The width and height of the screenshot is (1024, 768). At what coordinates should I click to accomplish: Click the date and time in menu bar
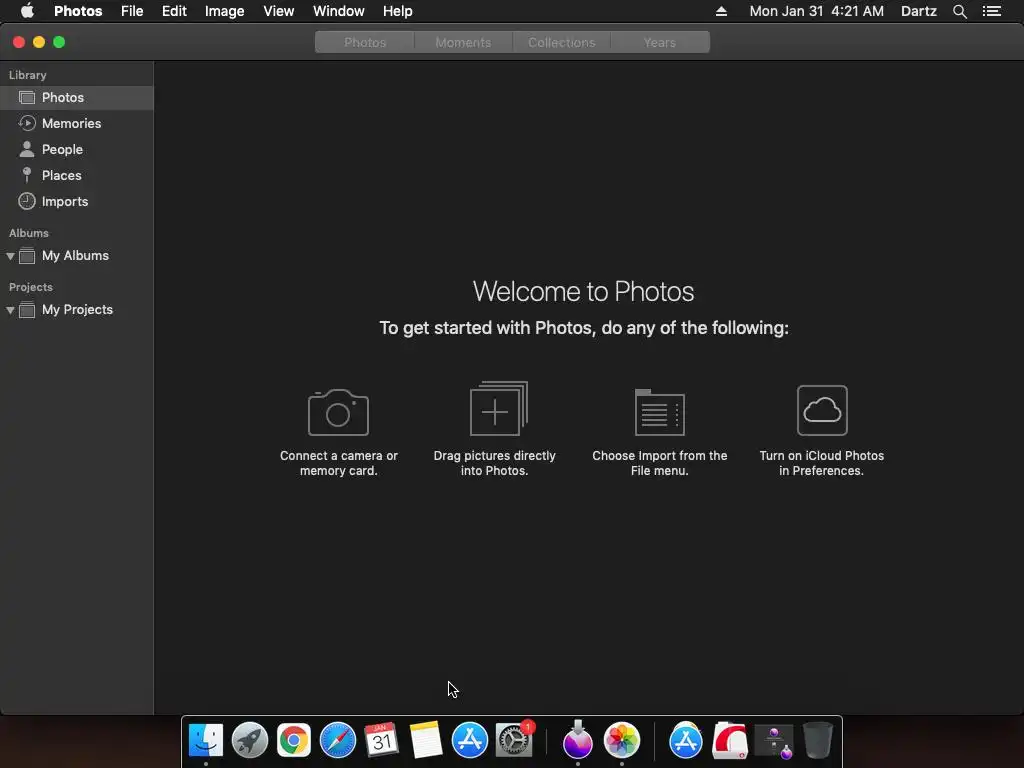click(x=816, y=11)
